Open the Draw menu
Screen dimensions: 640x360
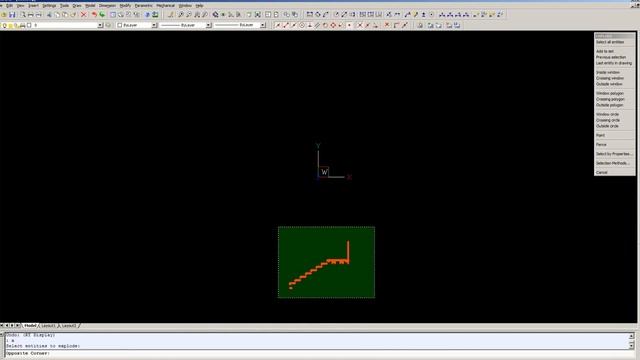point(77,6)
